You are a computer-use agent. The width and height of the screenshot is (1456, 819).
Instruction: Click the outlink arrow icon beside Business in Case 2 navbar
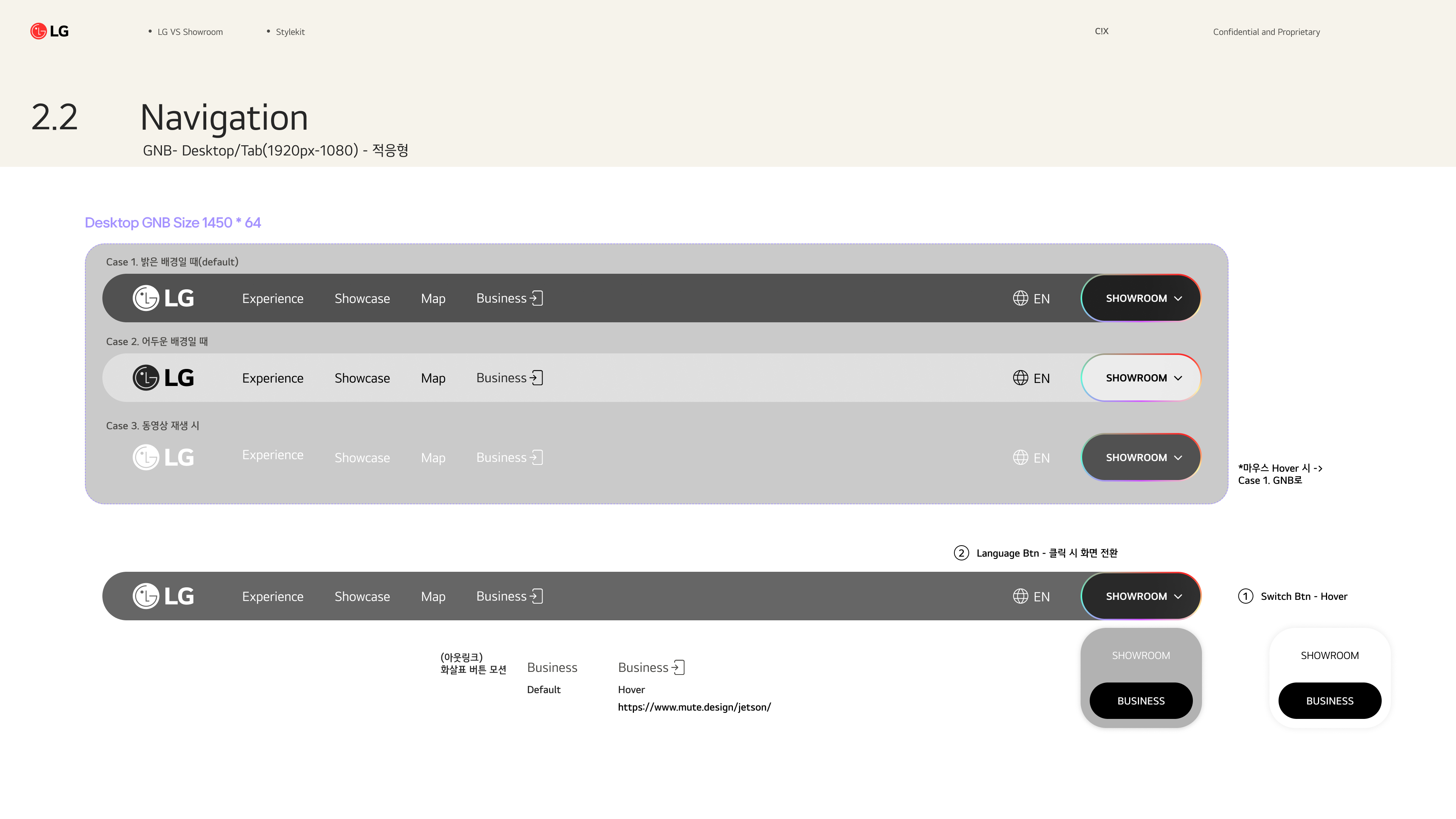coord(537,378)
